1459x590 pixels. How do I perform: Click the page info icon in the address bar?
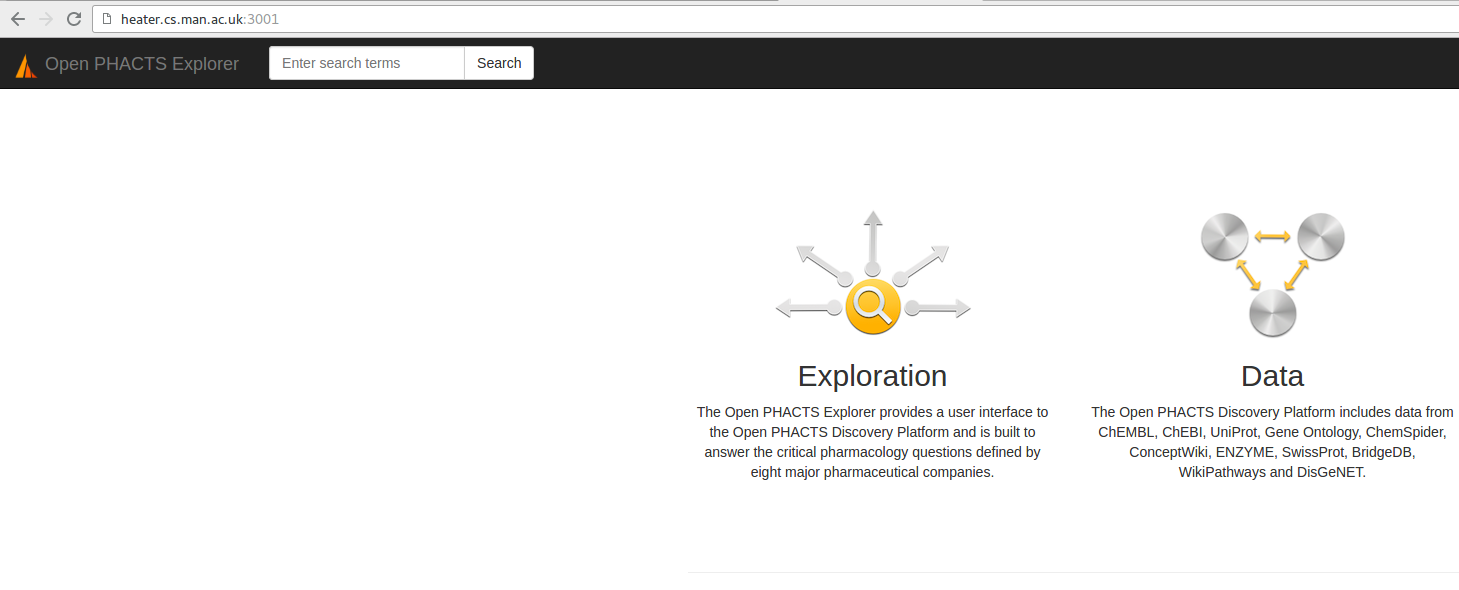(x=107, y=19)
